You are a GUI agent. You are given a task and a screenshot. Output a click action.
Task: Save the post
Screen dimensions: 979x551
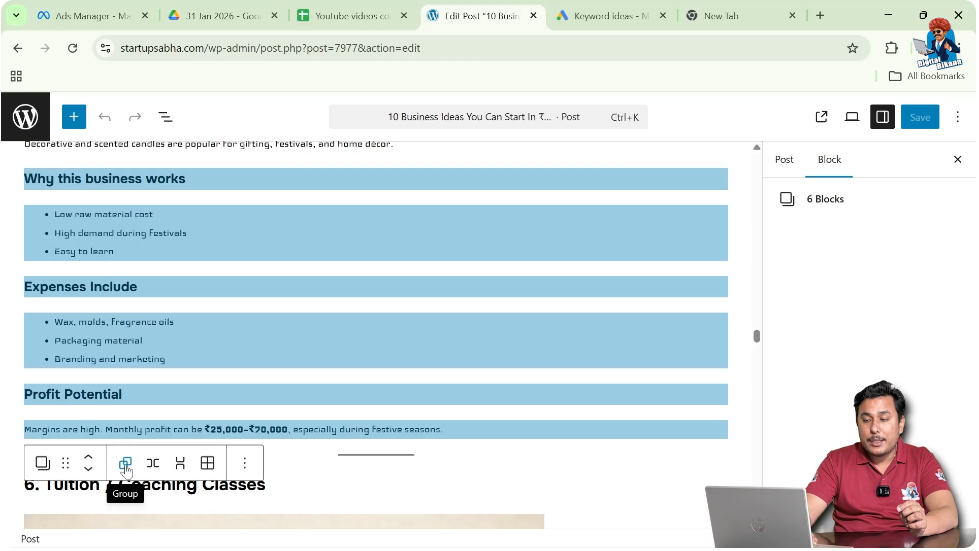(920, 117)
